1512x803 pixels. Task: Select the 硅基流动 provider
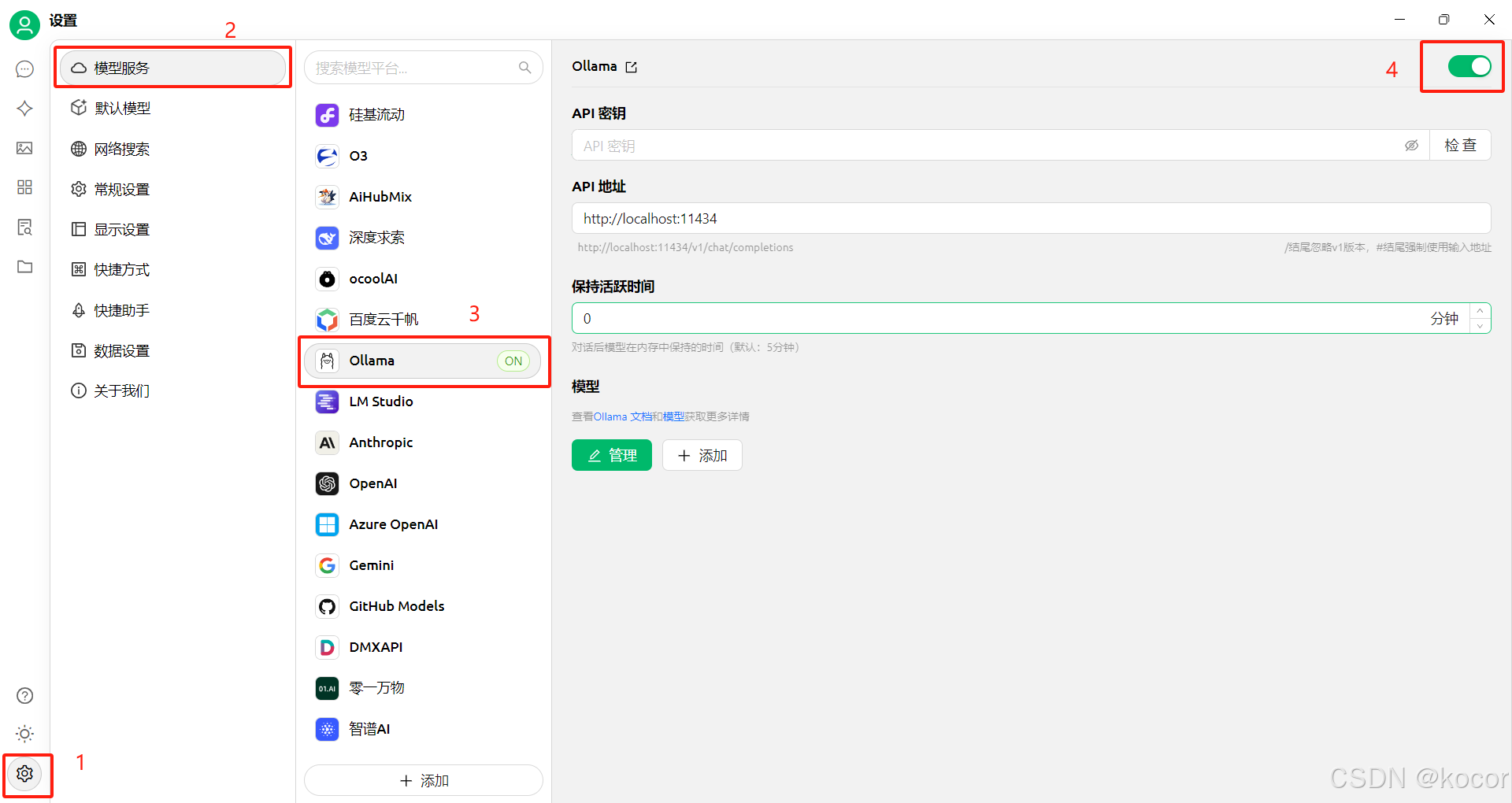(424, 115)
